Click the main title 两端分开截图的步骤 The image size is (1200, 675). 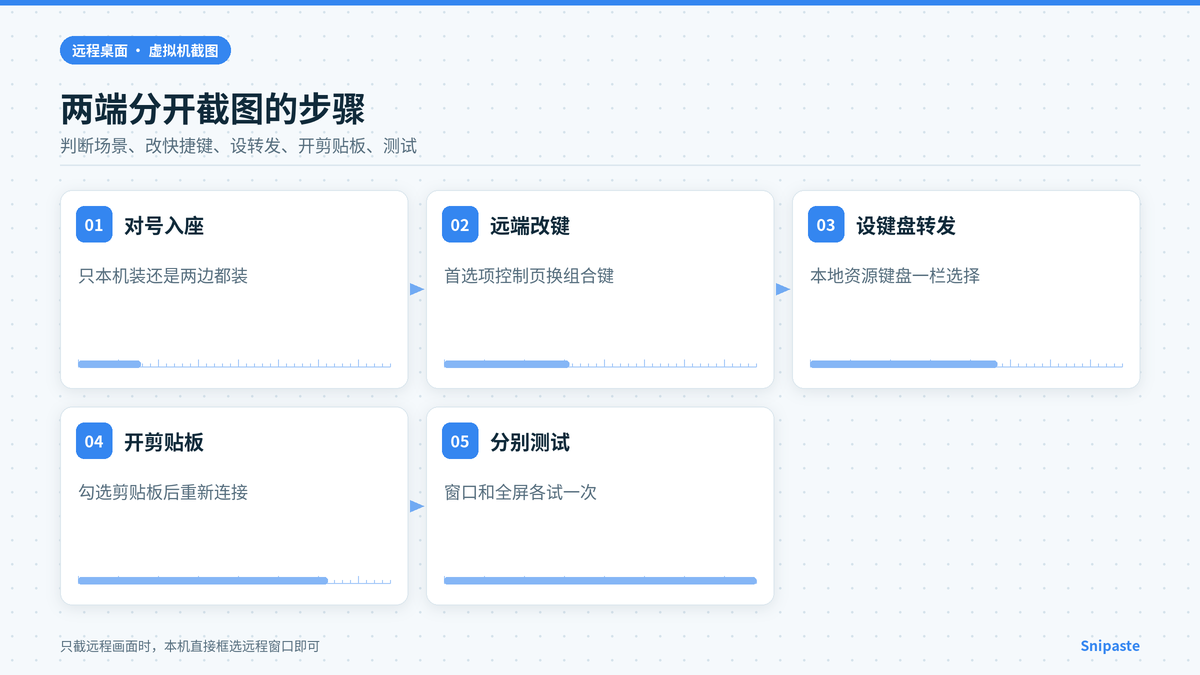tap(212, 109)
